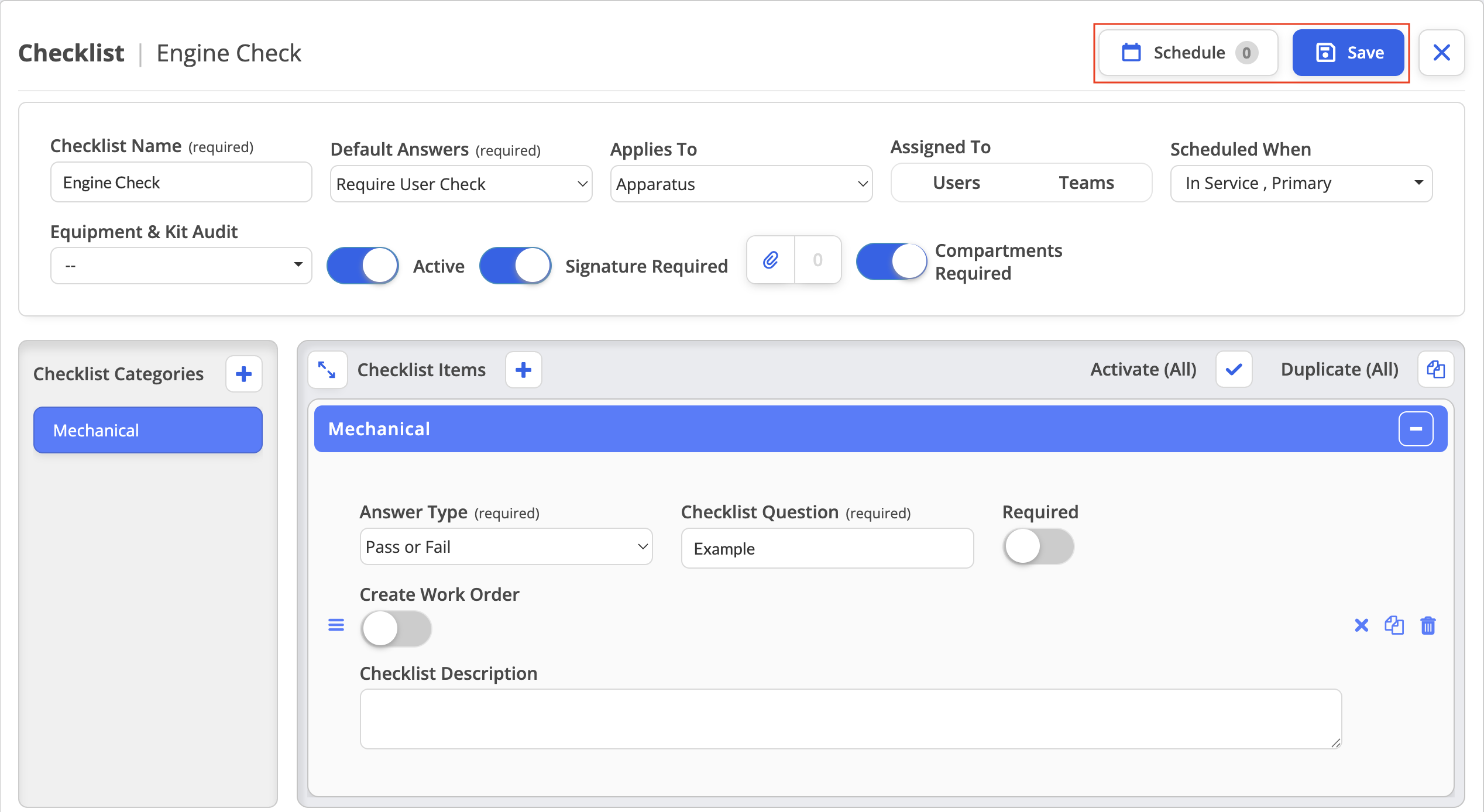Switch to Teams under Assigned To
The image size is (1484, 812).
point(1086,183)
